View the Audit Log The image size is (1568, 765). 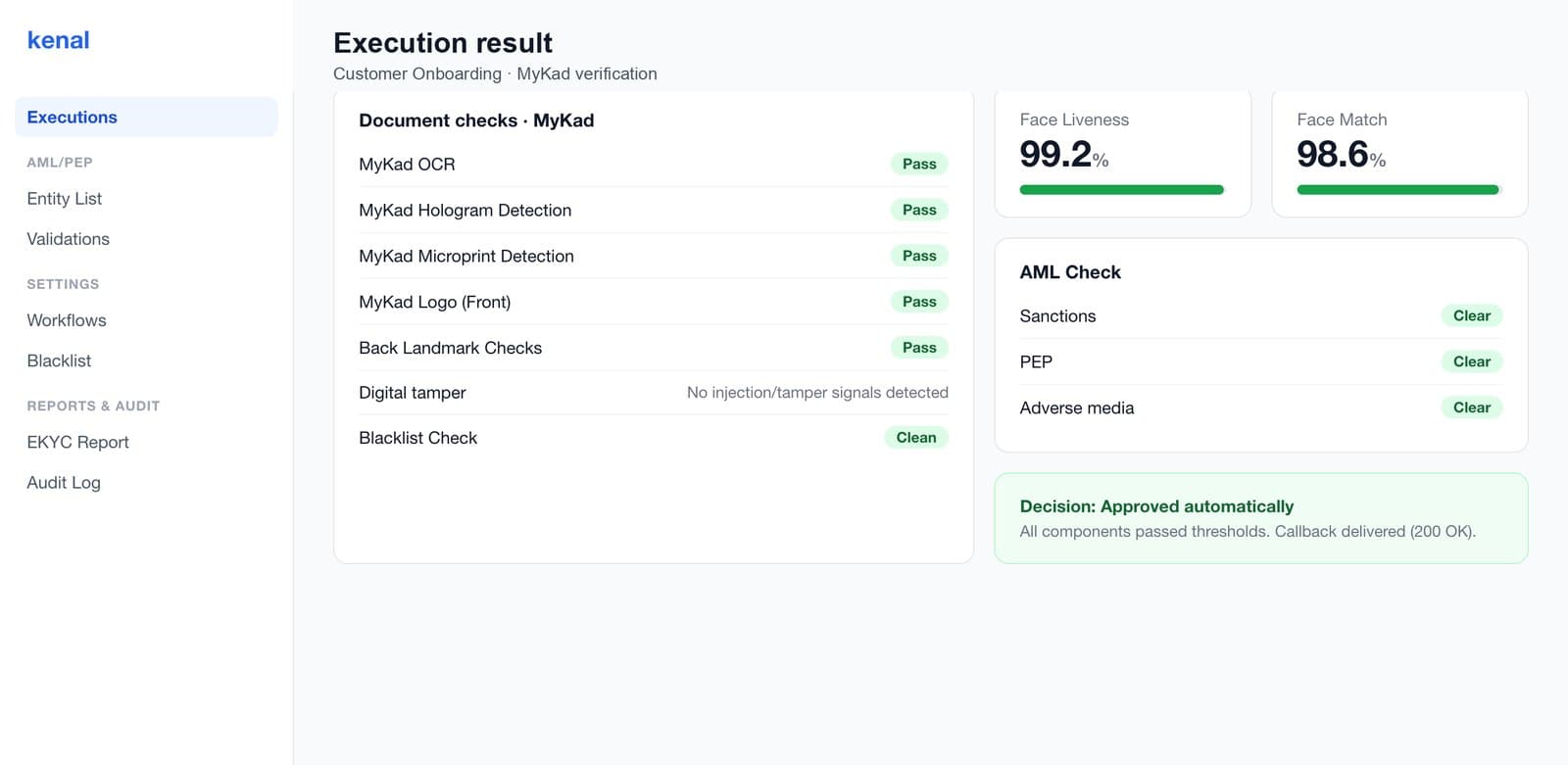coord(64,482)
